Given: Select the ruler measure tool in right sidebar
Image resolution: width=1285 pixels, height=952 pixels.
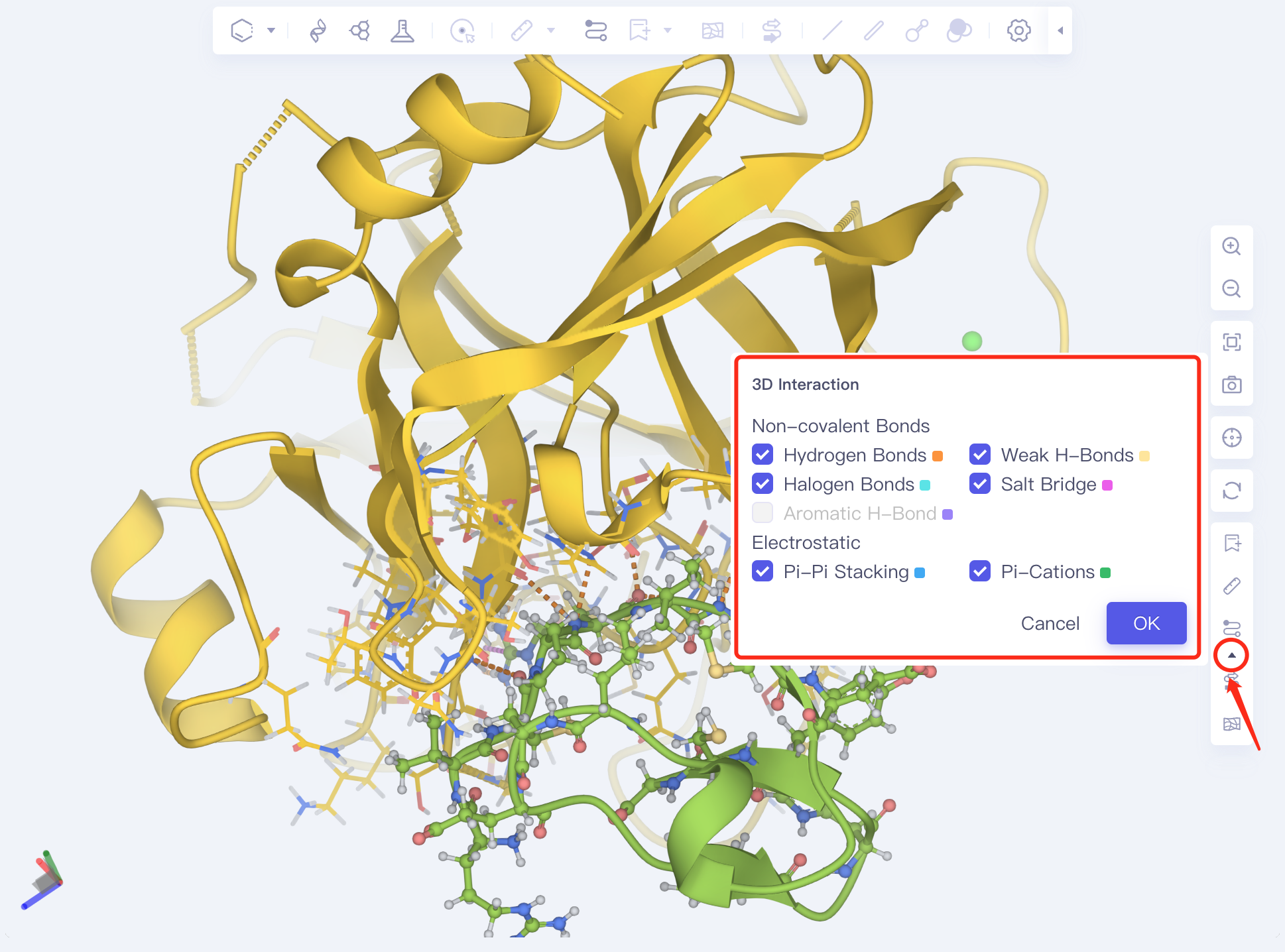Looking at the screenshot, I should point(1232,586).
